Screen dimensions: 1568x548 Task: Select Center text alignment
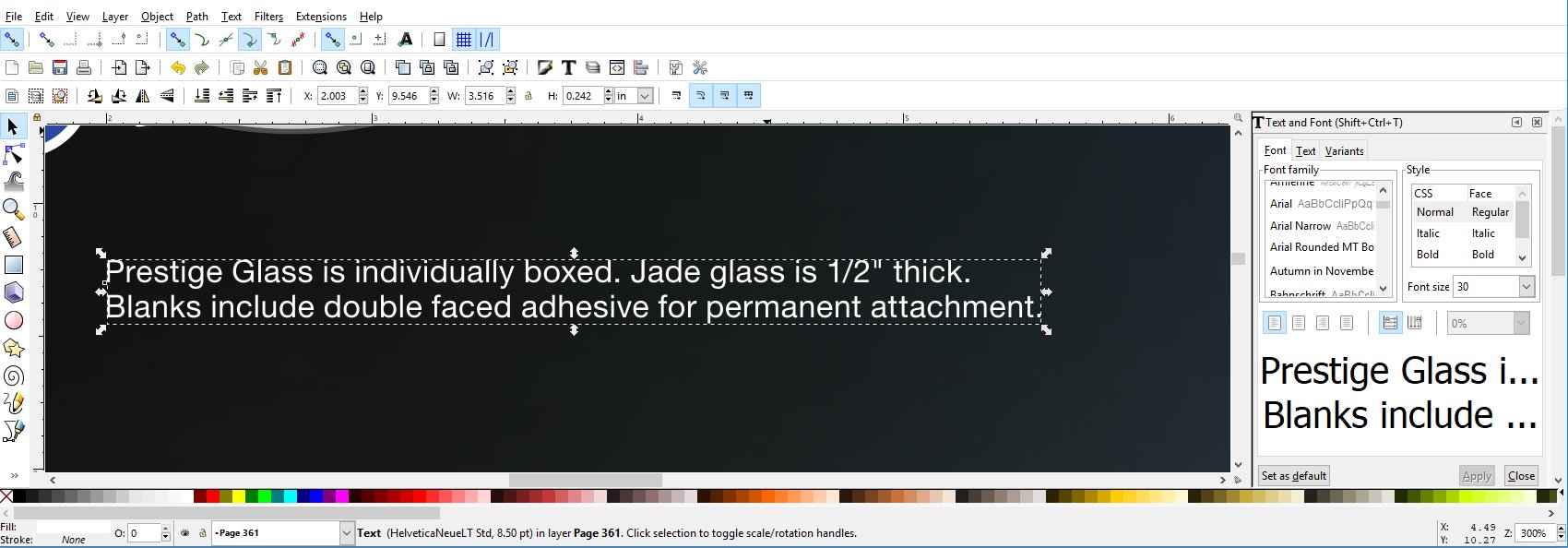(1299, 323)
